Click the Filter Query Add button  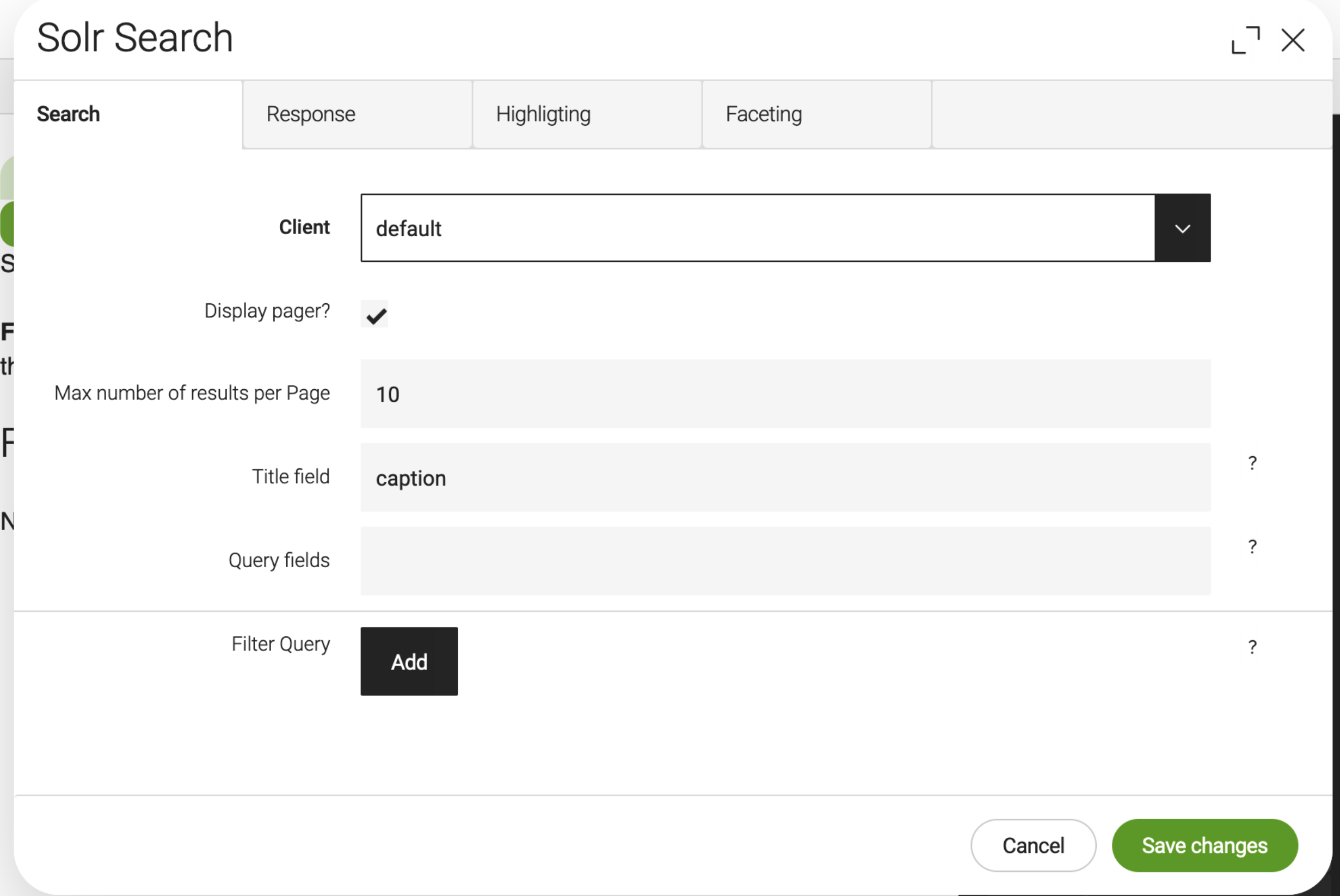tap(408, 661)
